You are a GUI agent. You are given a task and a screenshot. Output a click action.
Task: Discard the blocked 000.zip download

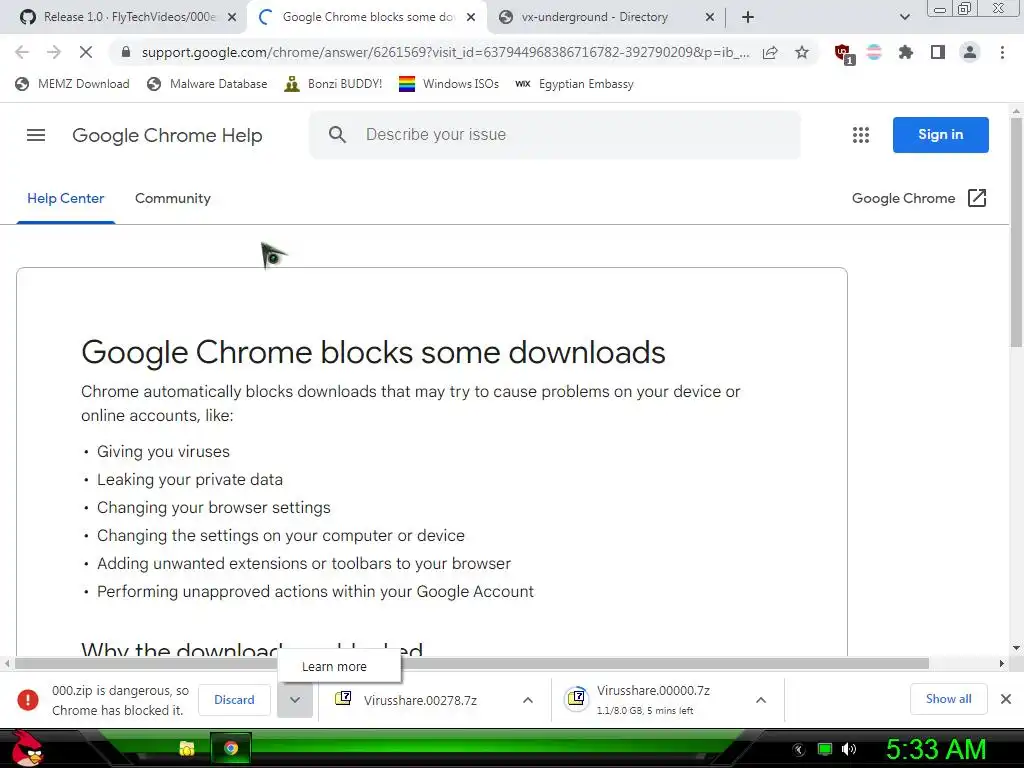(x=234, y=699)
